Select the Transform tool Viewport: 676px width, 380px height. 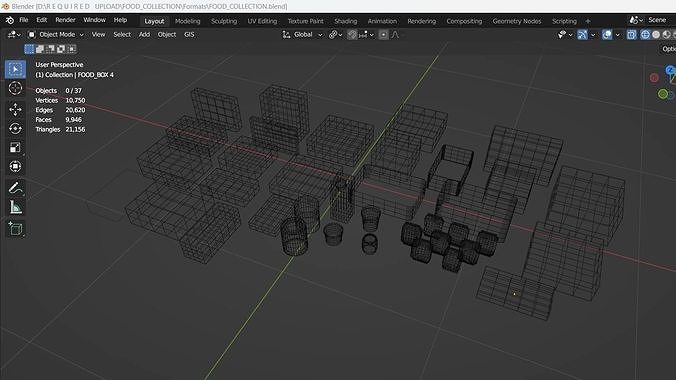pyautogui.click(x=15, y=166)
